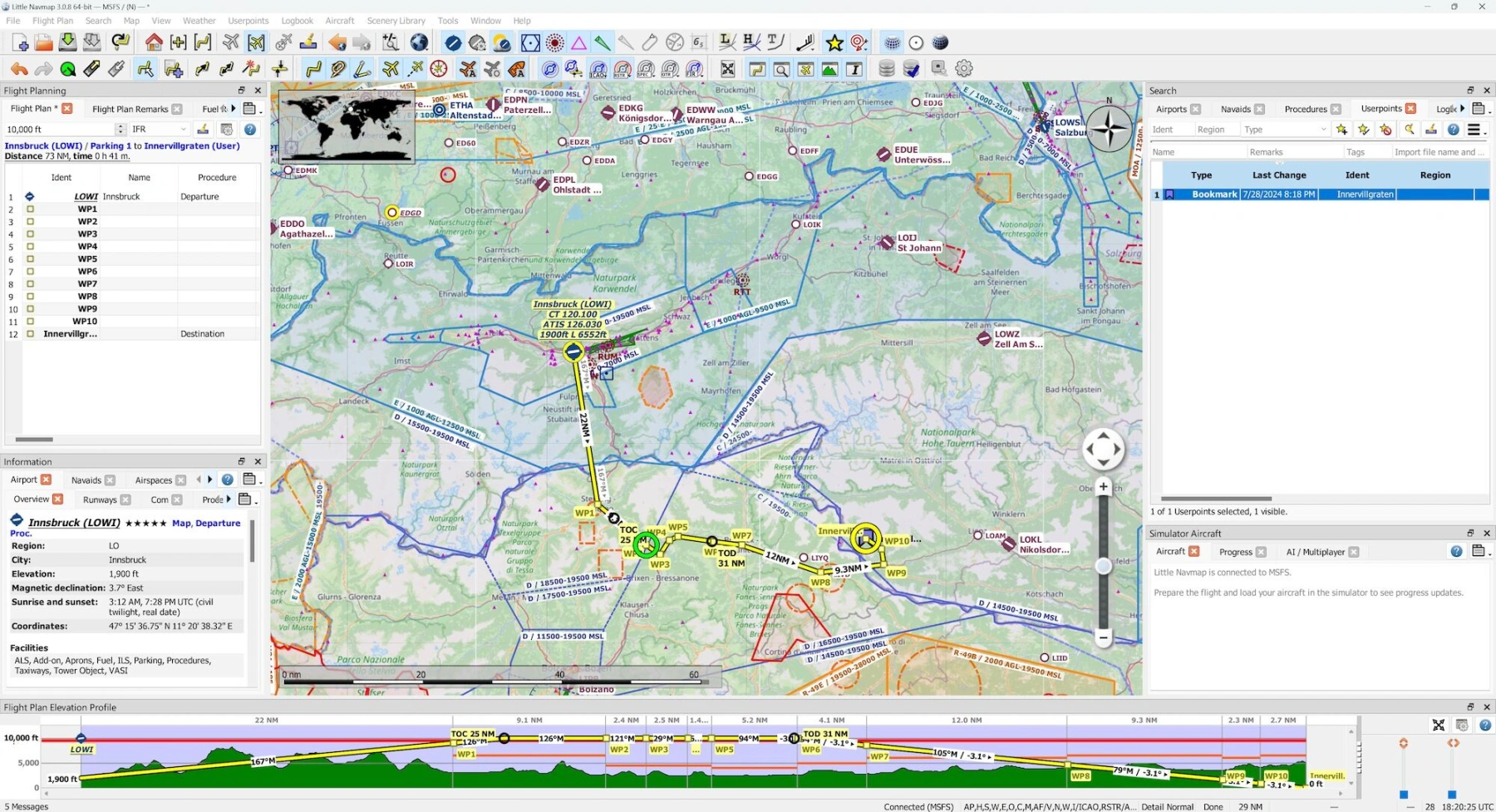Open the Scenery Library menu
This screenshot has width=1496, height=812.
[x=396, y=21]
